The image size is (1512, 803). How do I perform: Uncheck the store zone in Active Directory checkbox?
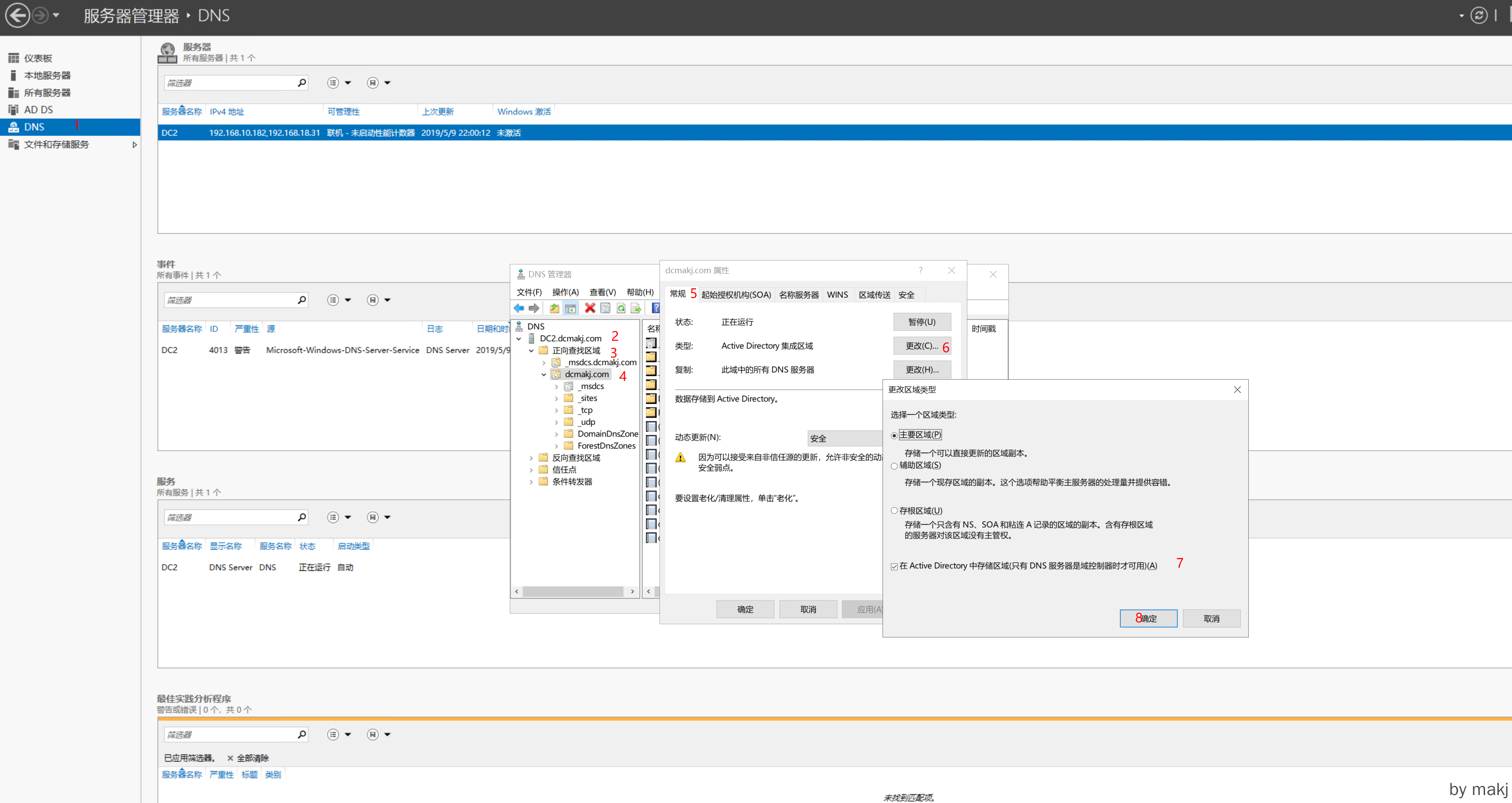894,566
